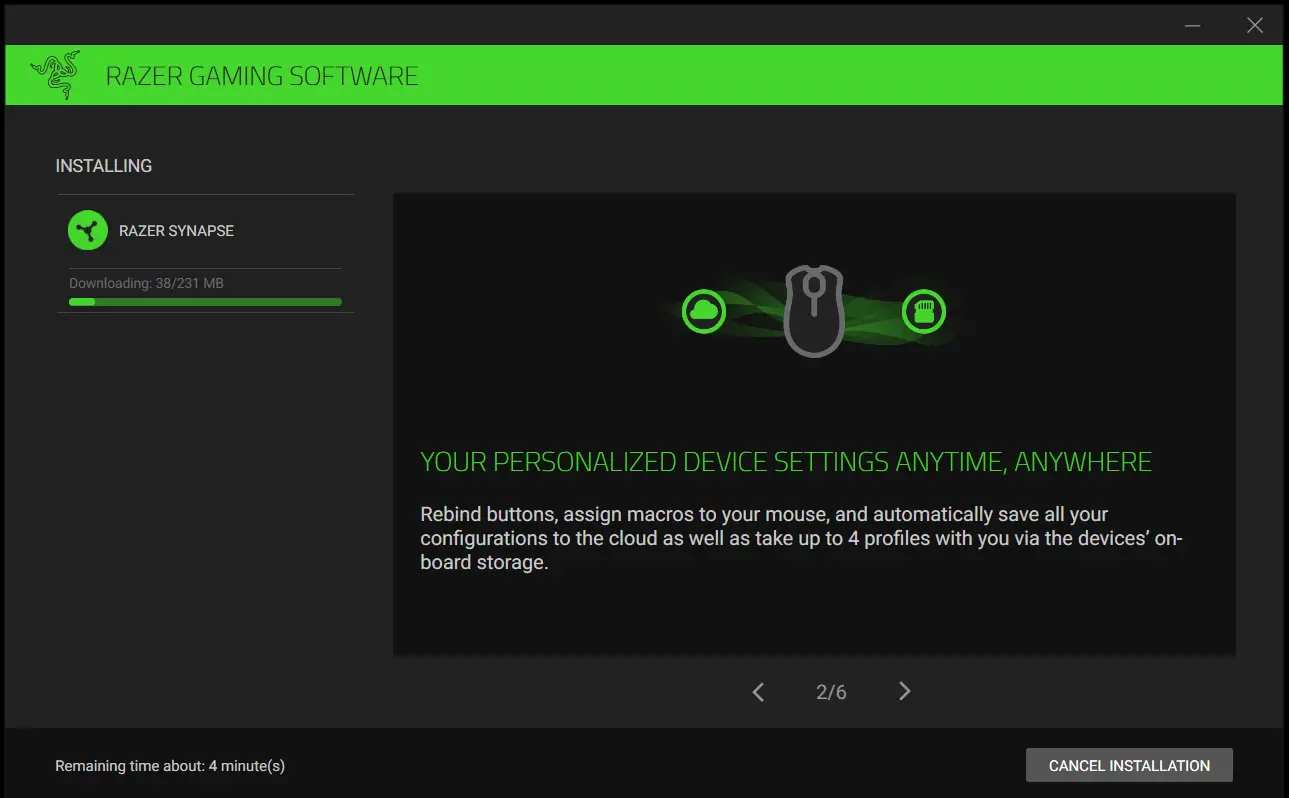The height and width of the screenshot is (798, 1289).
Task: Click the on-board storage chip icon
Action: 924,312
